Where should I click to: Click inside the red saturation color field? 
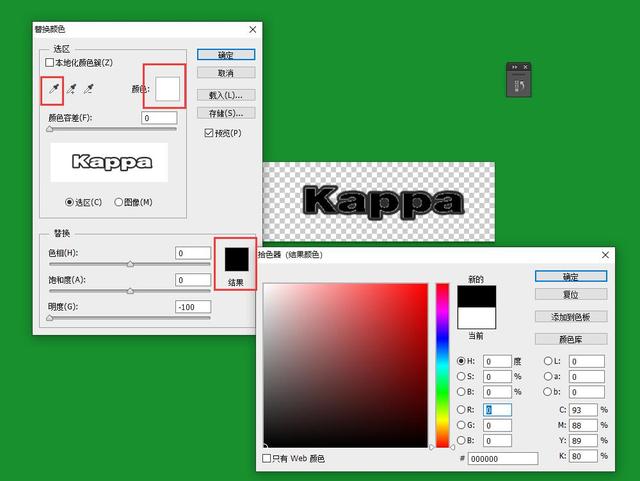pyautogui.click(x=345, y=365)
